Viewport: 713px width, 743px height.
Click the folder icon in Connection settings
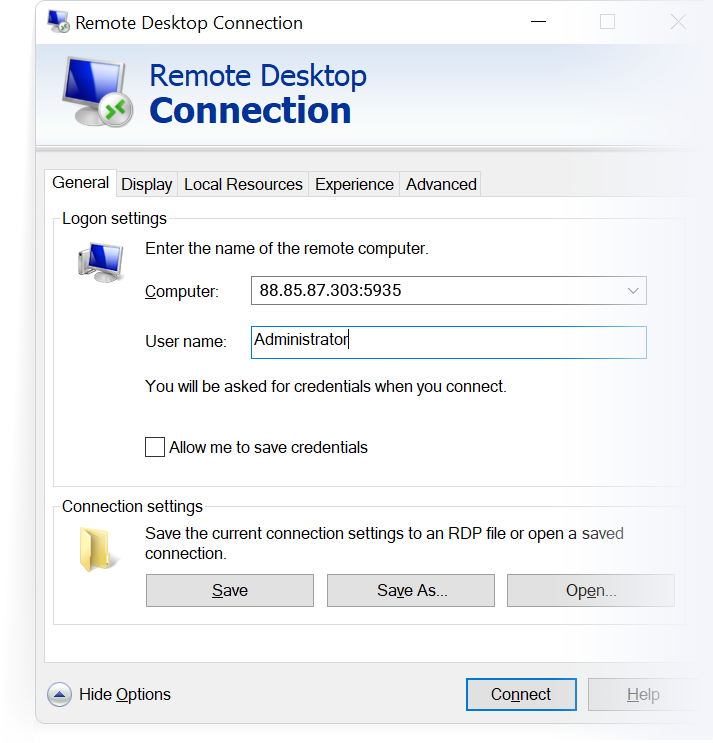[x=97, y=549]
